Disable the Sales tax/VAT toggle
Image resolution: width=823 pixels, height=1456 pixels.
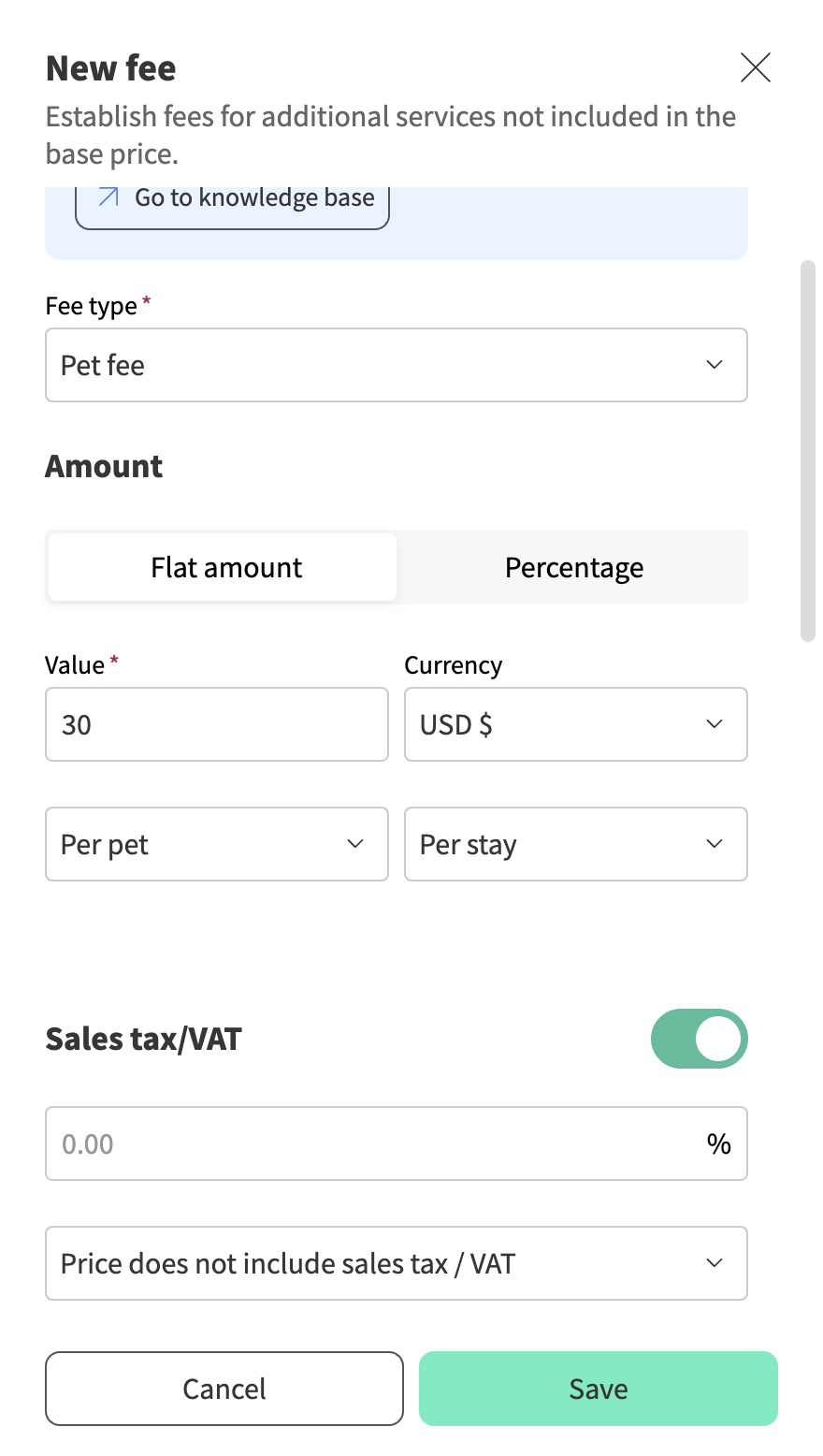(x=700, y=1039)
